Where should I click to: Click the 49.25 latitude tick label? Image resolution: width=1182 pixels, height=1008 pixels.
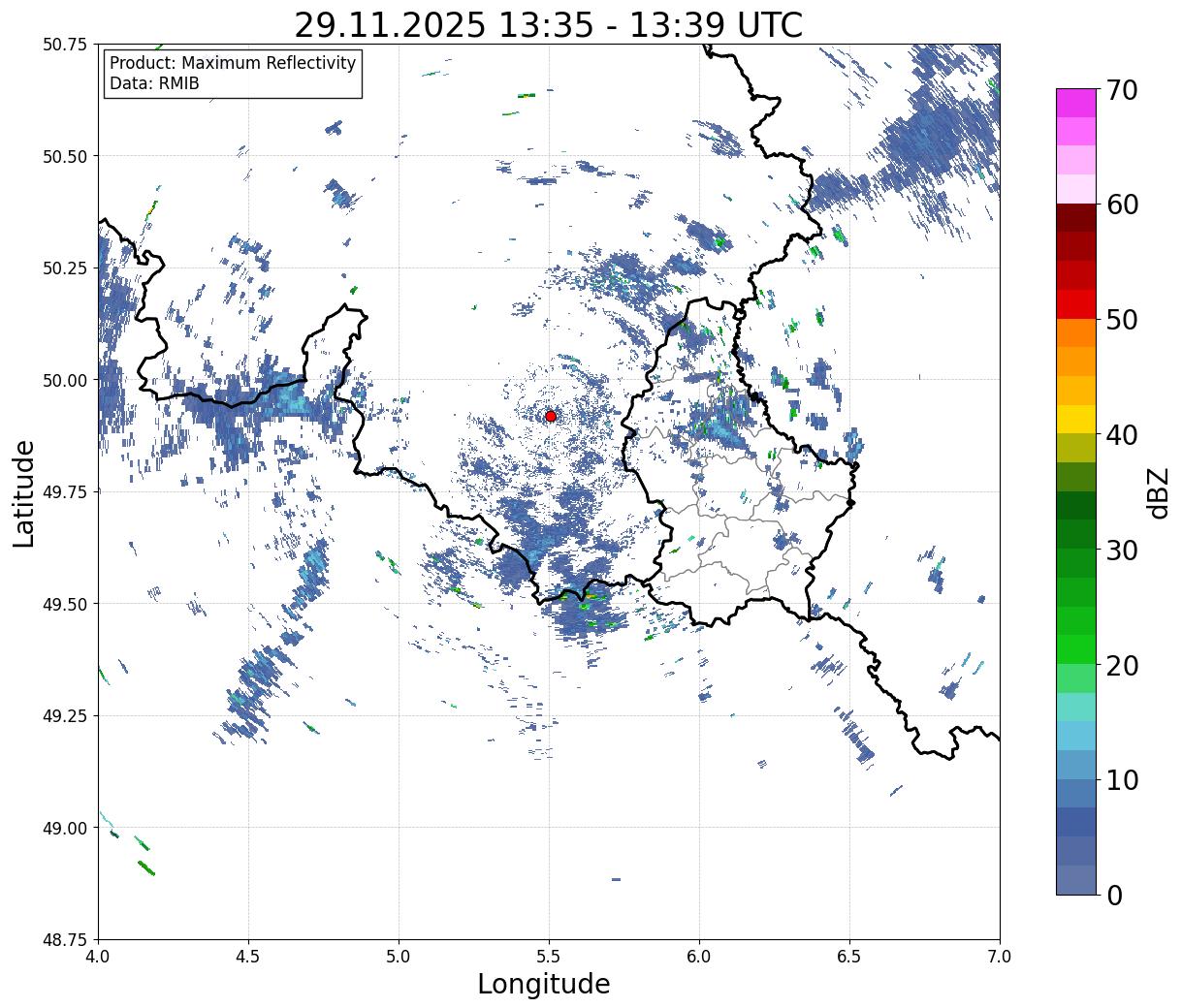(64, 716)
